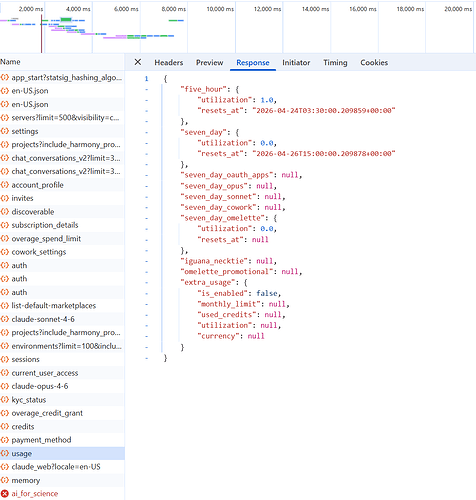Click the red marker line in timeline overview
The height and width of the screenshot is (500, 476).
(42, 33)
